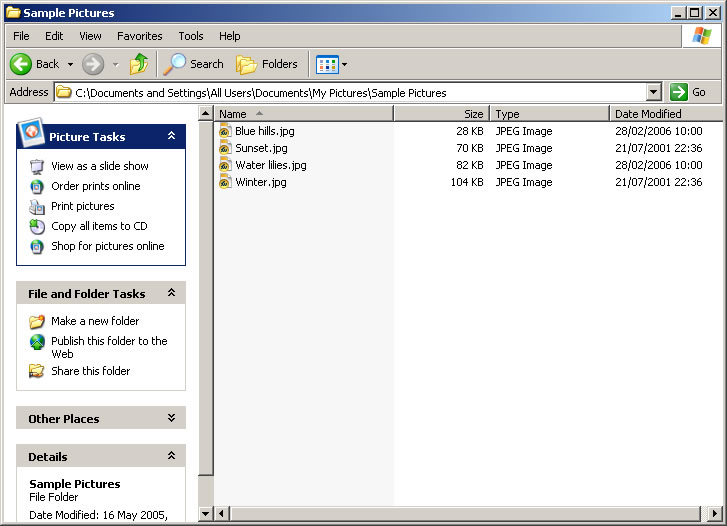Open the Tools menu
The width and height of the screenshot is (727, 526).
(x=190, y=36)
